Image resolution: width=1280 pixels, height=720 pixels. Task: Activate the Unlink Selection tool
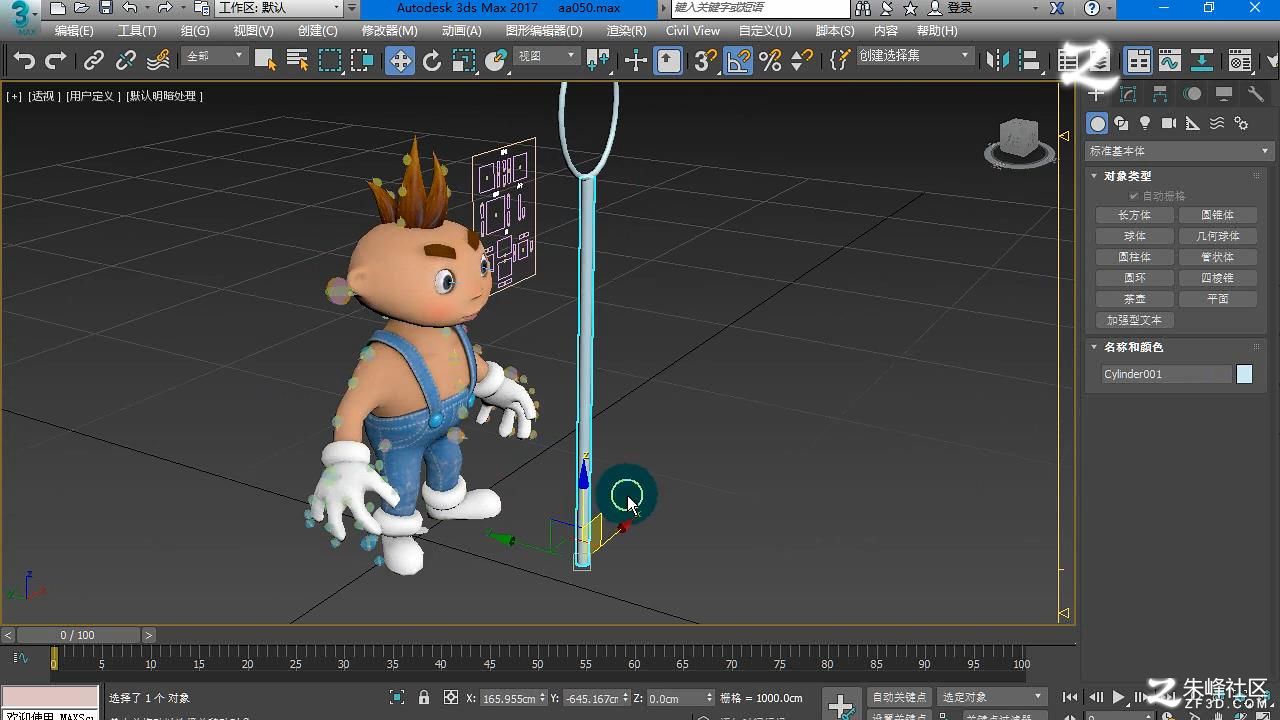click(x=126, y=61)
